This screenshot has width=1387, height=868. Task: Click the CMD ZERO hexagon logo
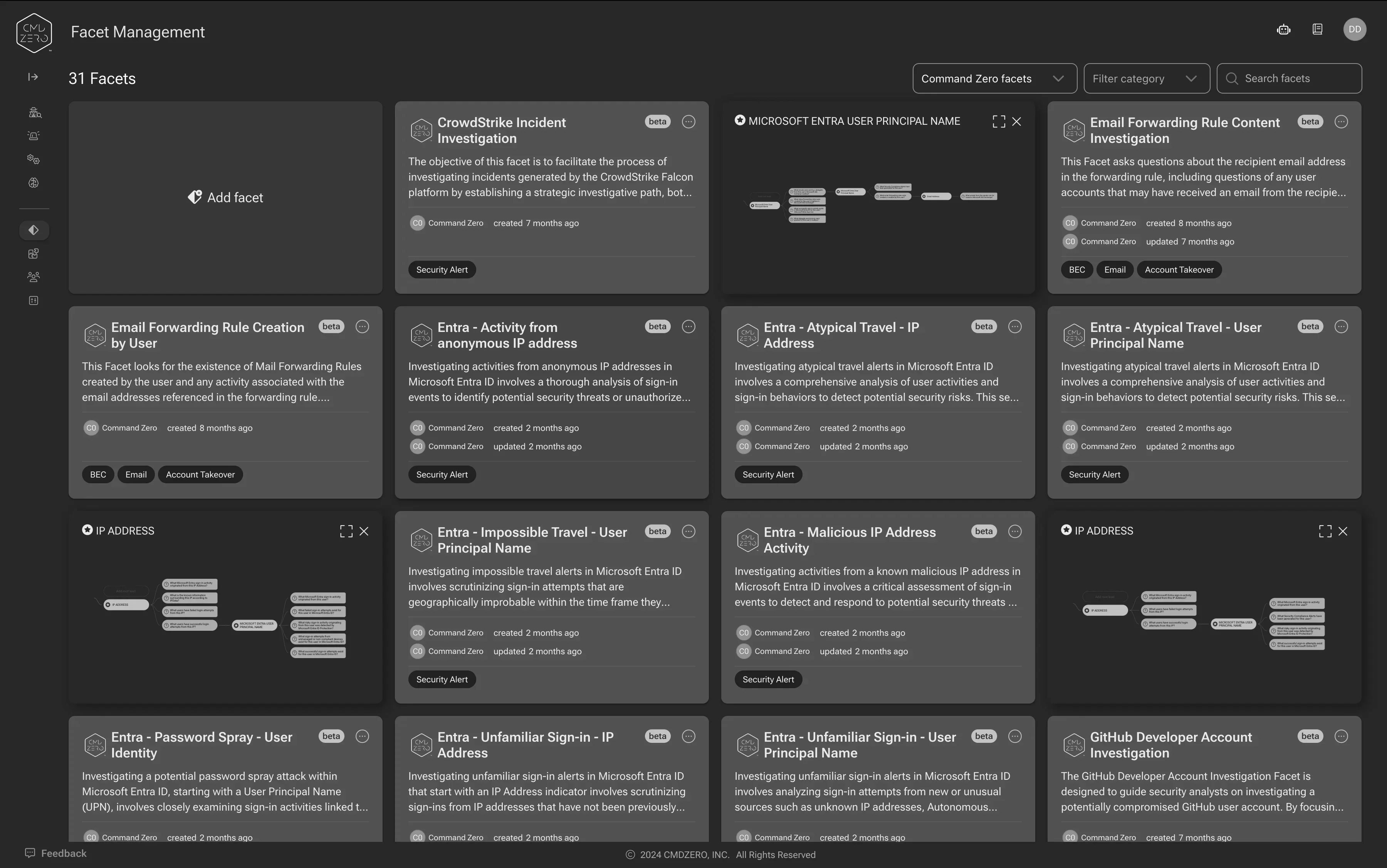pos(34,33)
